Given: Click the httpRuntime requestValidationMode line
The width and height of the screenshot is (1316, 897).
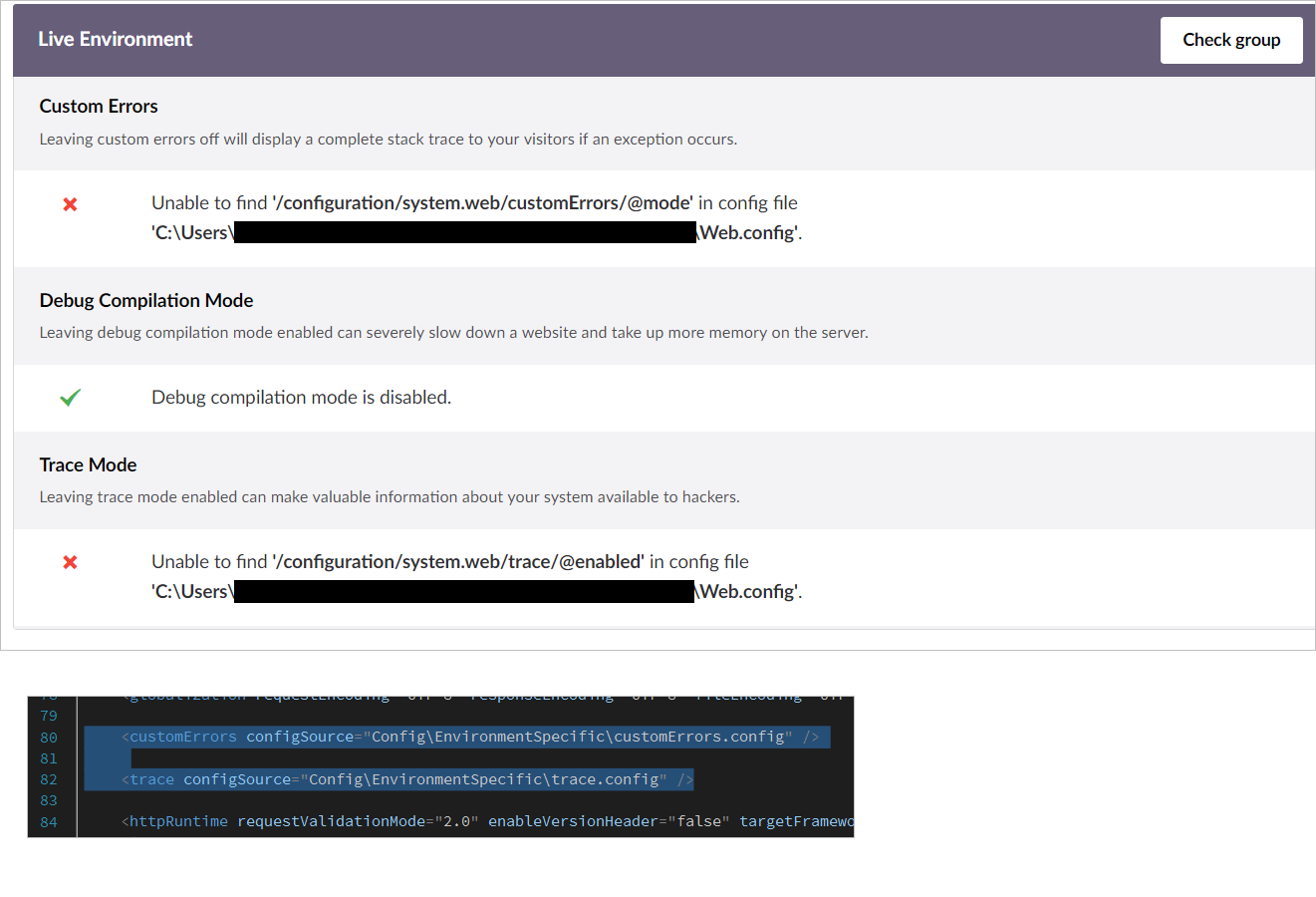Looking at the screenshot, I should click(488, 821).
